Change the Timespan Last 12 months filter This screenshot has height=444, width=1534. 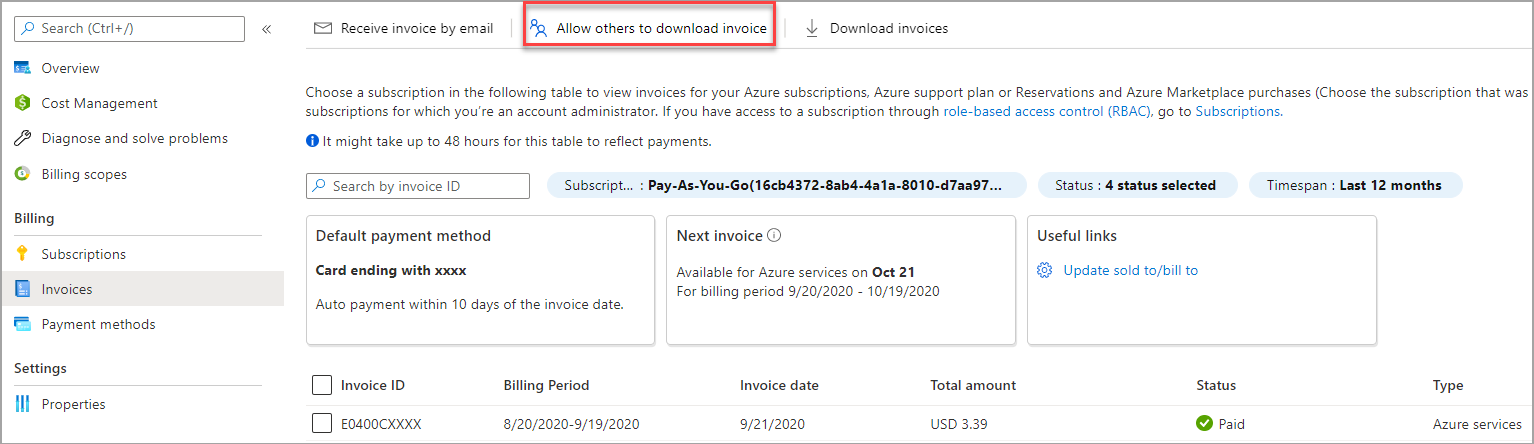(x=1355, y=185)
